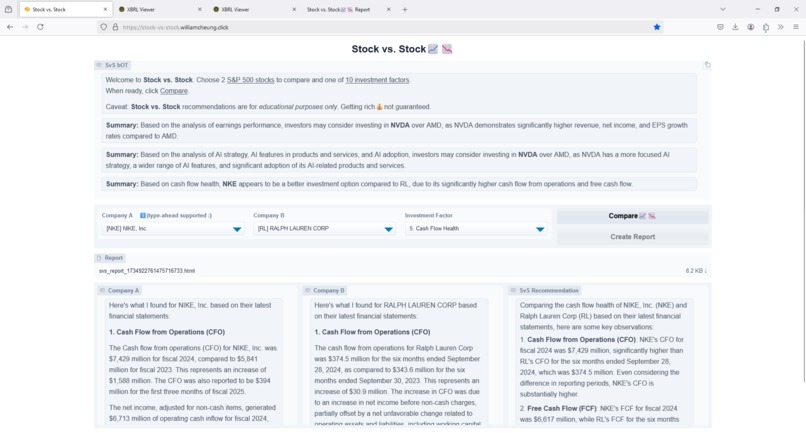
Task: Open the downloads panel icon
Action: (735, 27)
